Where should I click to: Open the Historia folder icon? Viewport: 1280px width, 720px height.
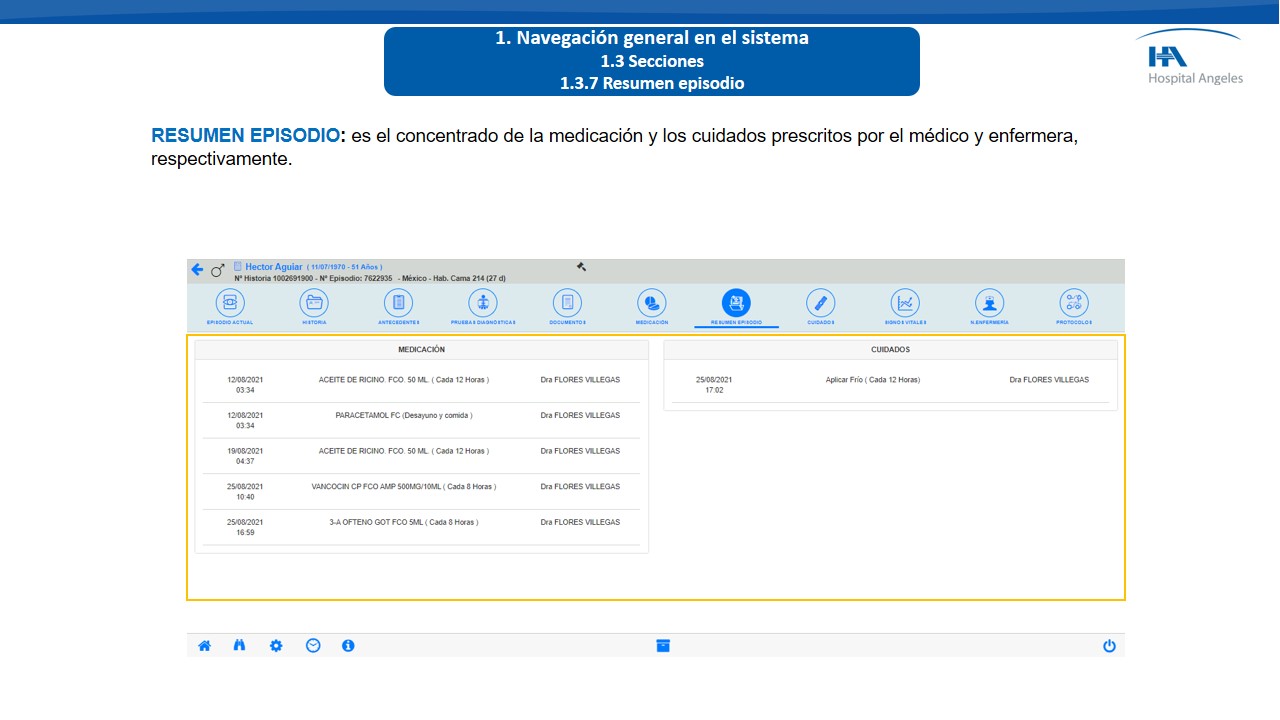click(314, 303)
